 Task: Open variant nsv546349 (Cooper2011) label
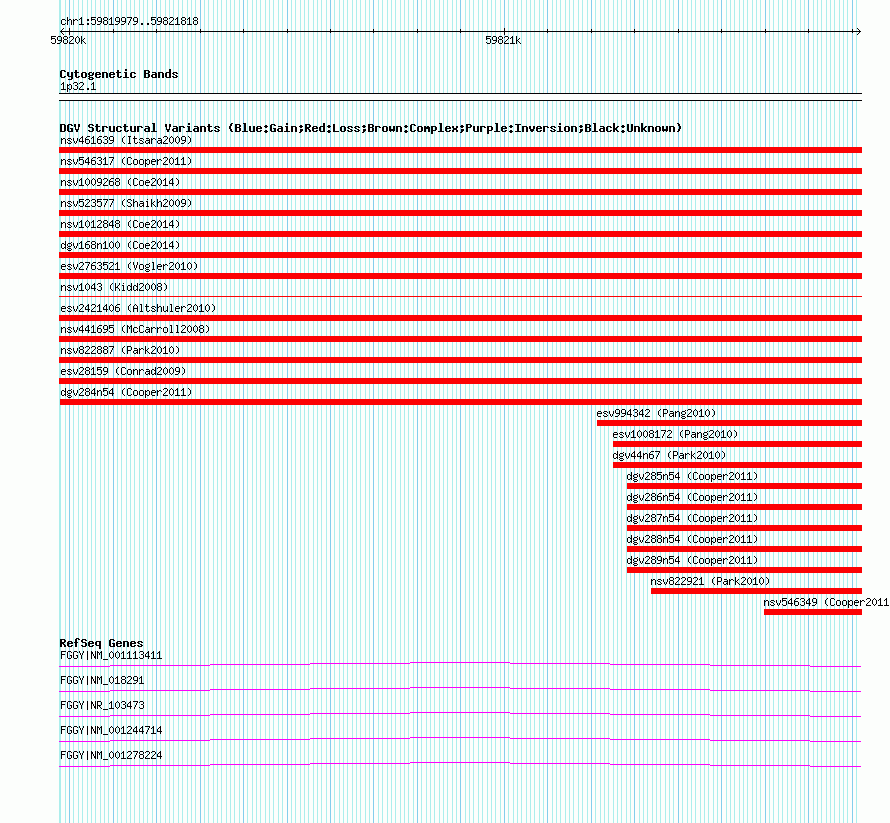(x=826, y=602)
